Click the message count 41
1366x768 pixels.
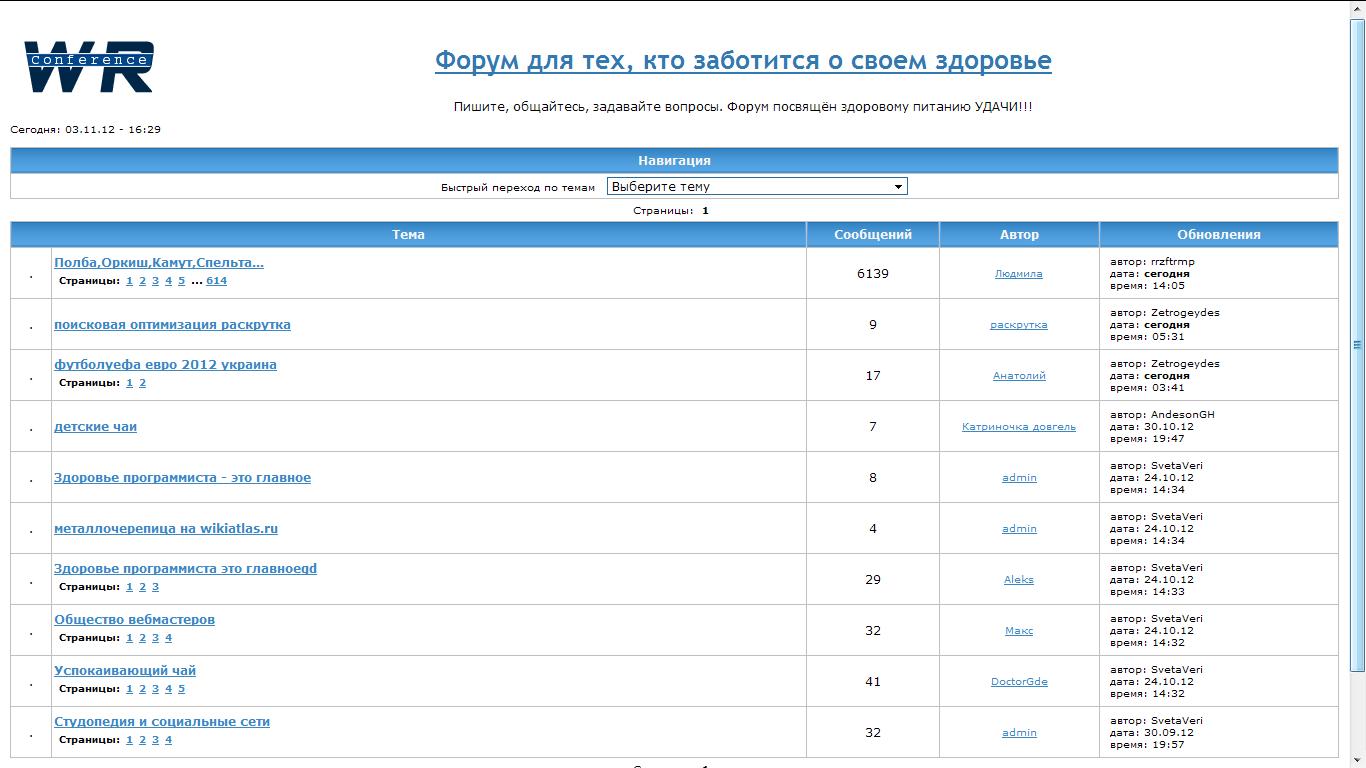pos(873,682)
